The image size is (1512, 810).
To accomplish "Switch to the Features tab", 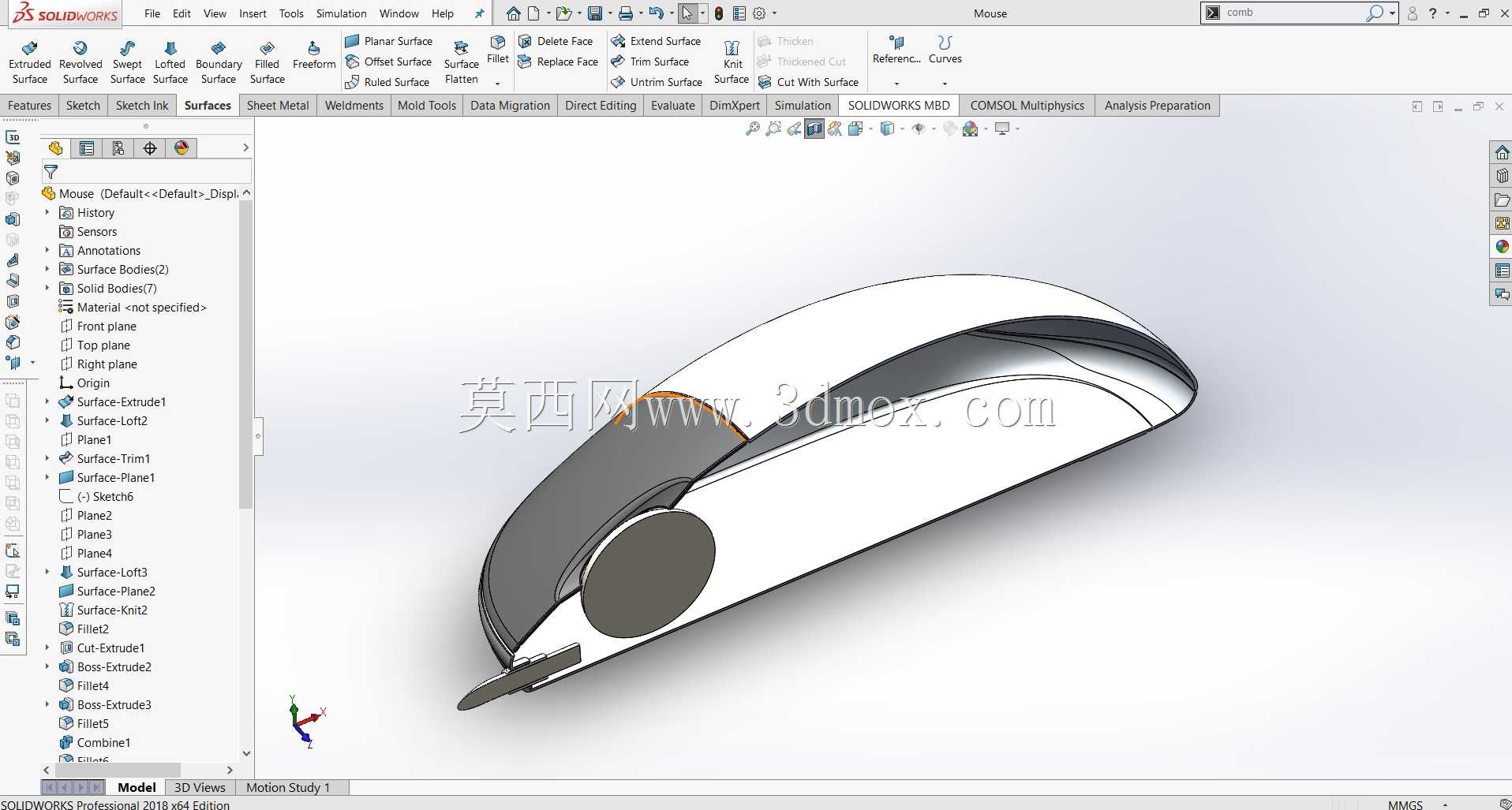I will pyautogui.click(x=29, y=106).
